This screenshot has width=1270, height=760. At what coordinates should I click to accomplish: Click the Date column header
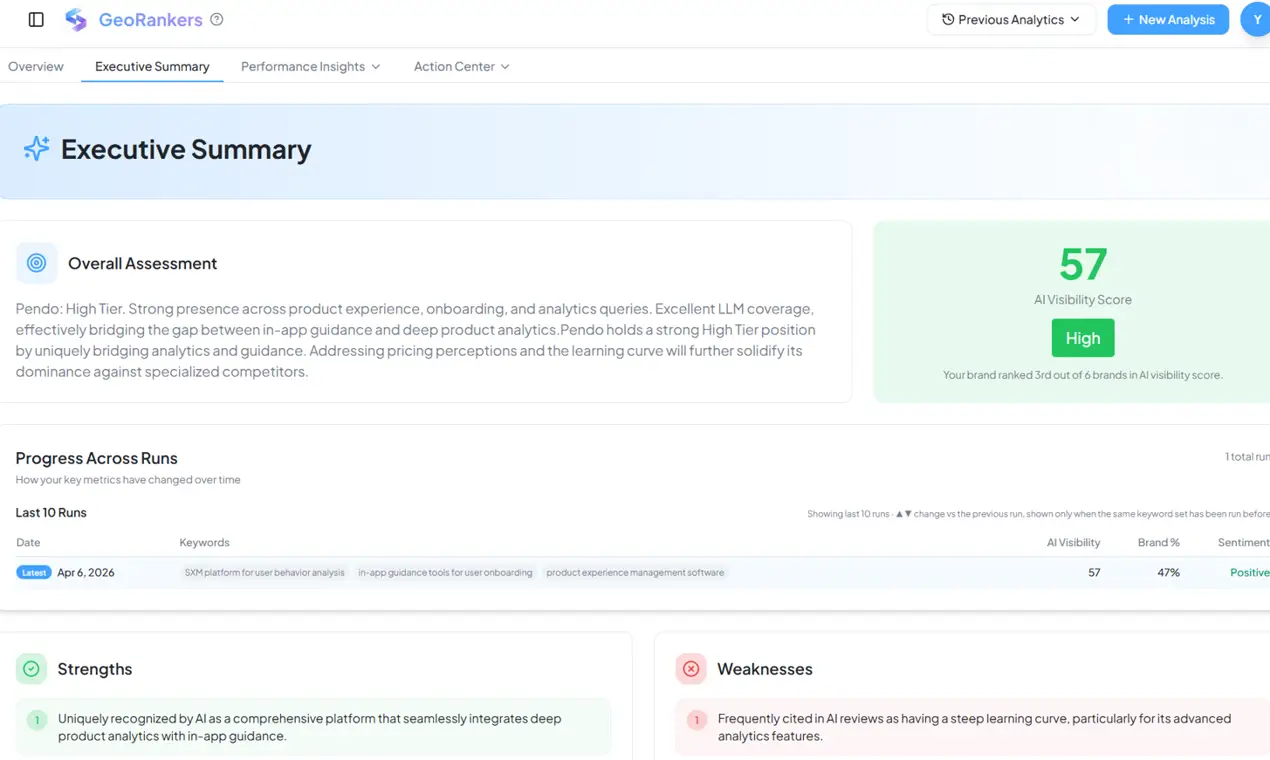[x=28, y=542]
